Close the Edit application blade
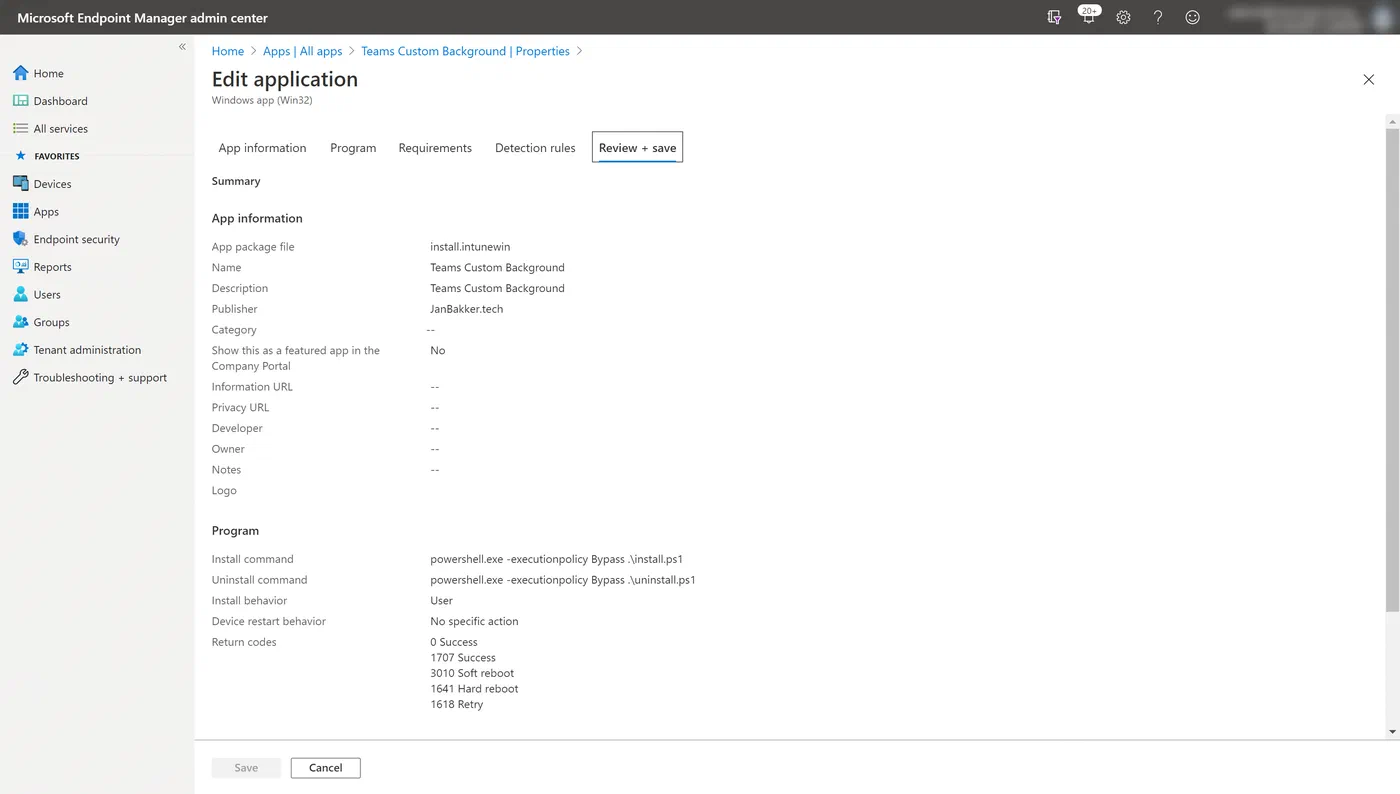 1369,80
